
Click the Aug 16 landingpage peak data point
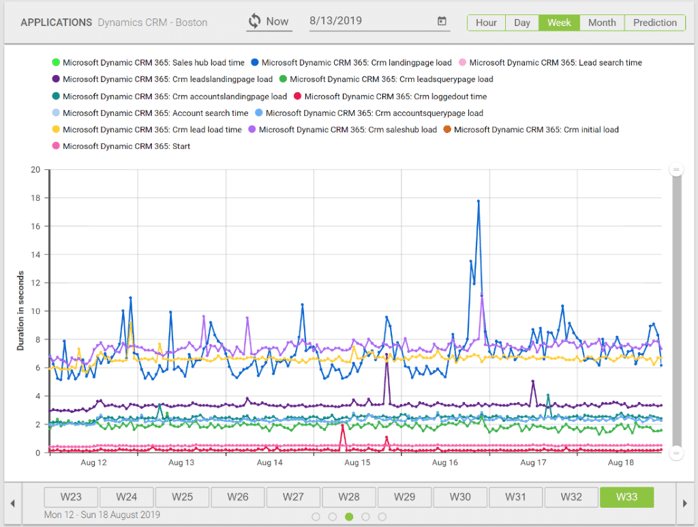pos(479,201)
